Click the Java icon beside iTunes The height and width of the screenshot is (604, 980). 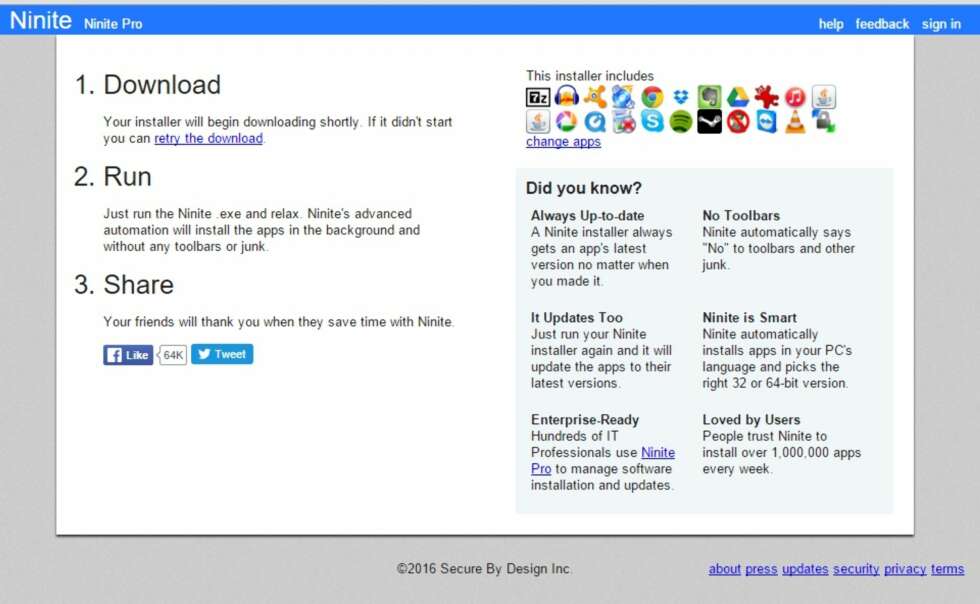coord(824,97)
